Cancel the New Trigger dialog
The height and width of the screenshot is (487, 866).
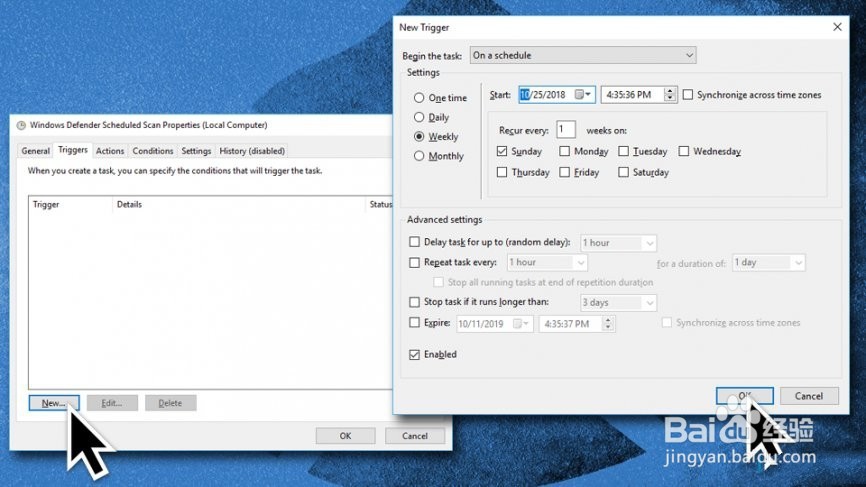(x=809, y=395)
